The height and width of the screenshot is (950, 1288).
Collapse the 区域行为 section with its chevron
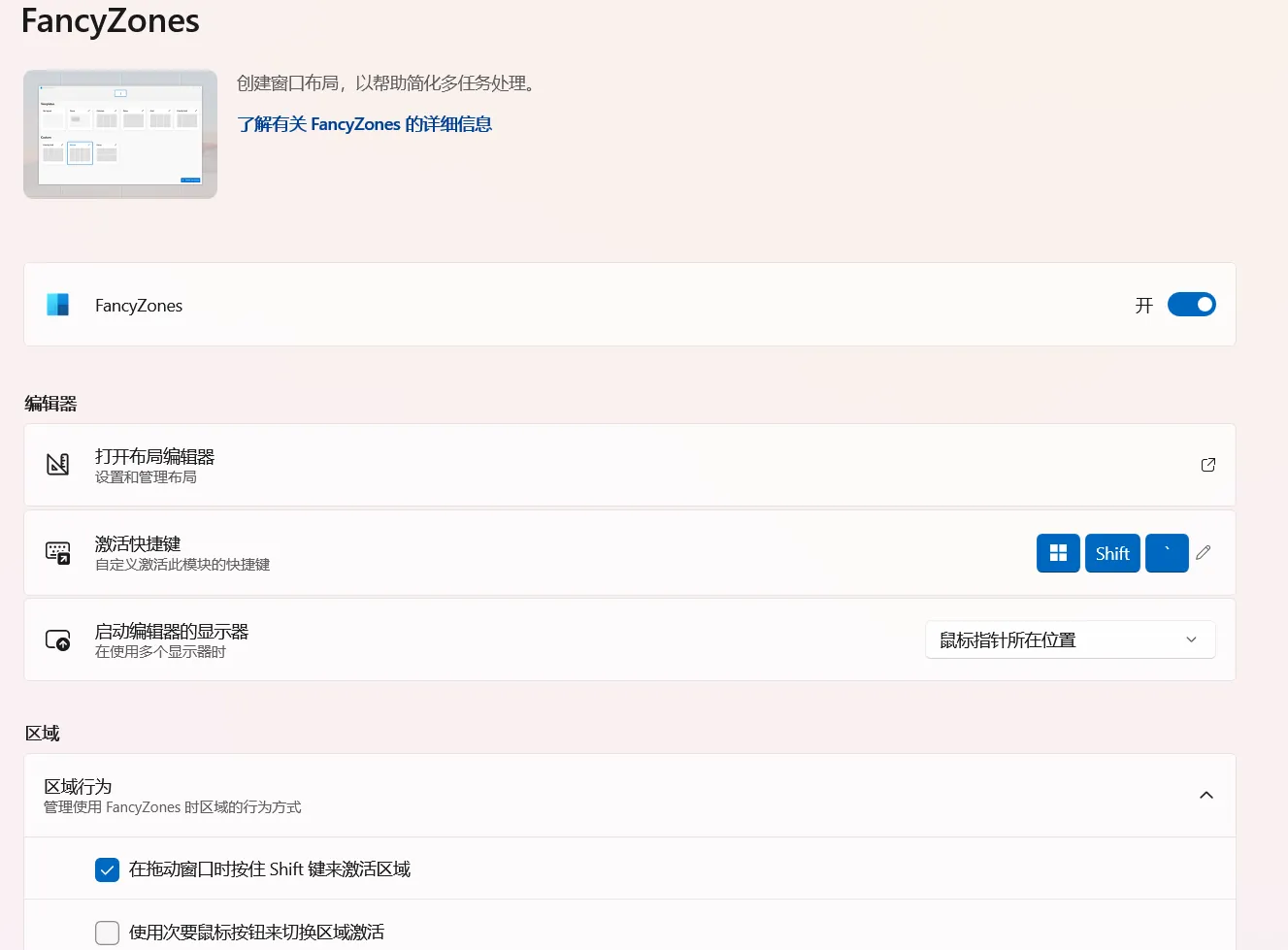point(1206,794)
